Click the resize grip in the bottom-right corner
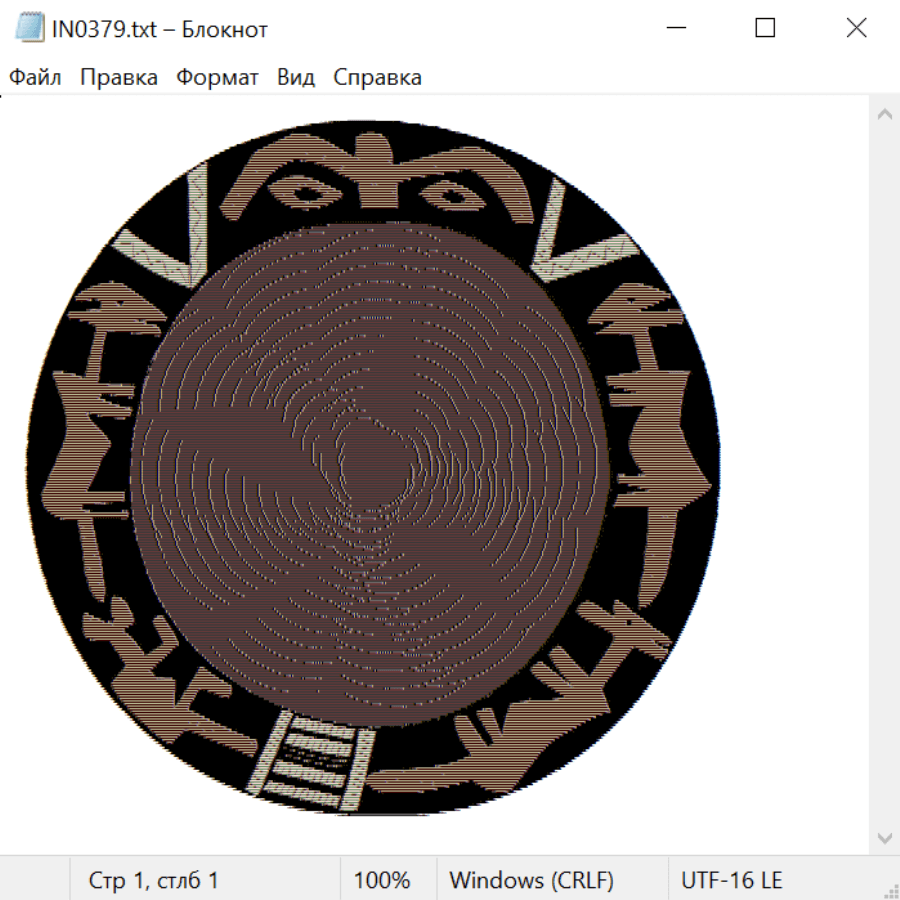The width and height of the screenshot is (900, 900). pyautogui.click(x=890, y=890)
